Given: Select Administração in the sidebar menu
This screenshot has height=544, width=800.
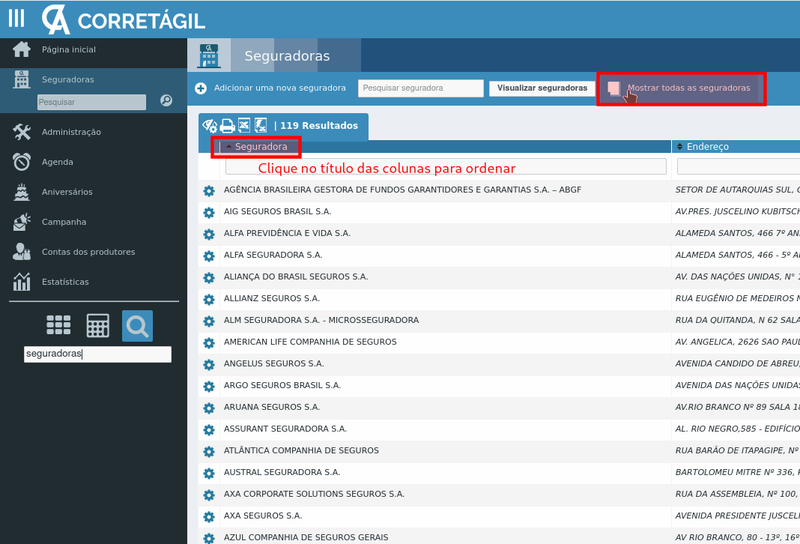Looking at the screenshot, I should point(71,132).
